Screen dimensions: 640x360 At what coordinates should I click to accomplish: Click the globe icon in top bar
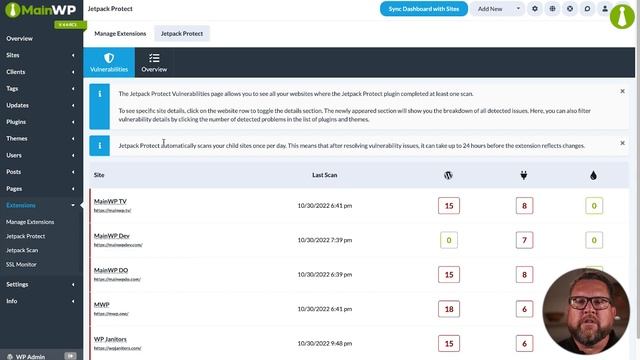552,9
